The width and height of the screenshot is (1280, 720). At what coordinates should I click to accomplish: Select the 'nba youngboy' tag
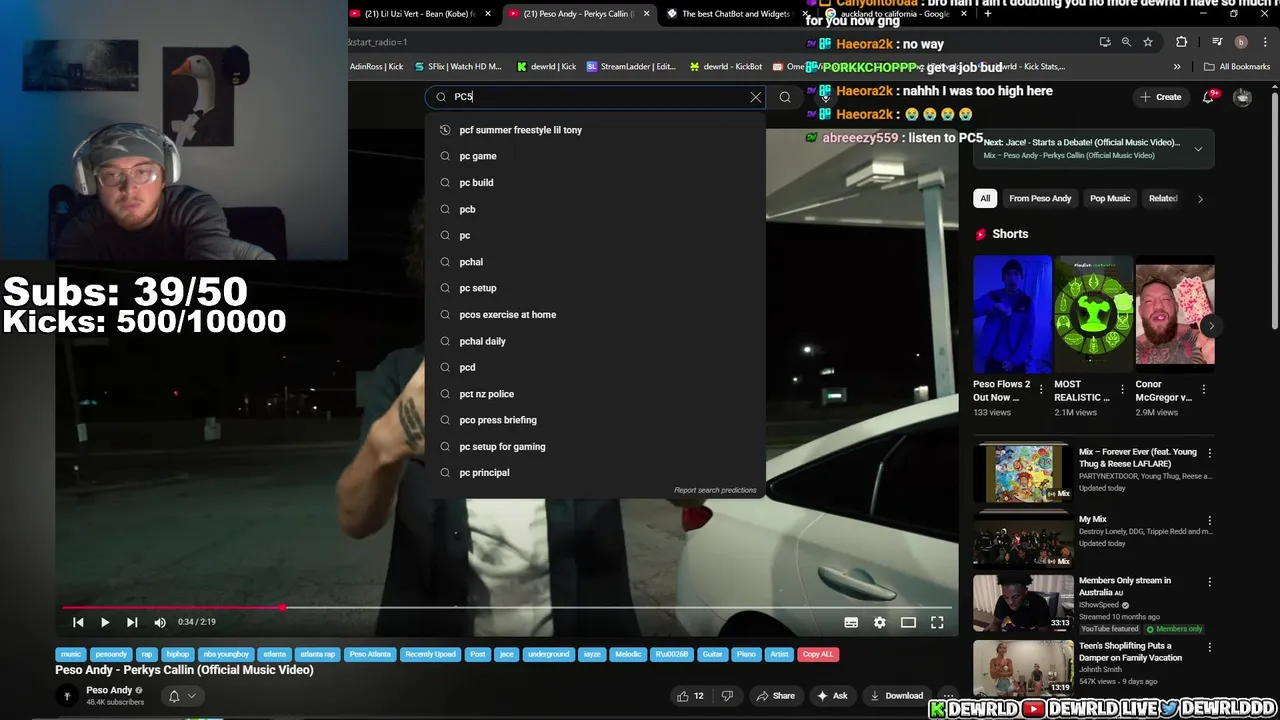click(x=226, y=654)
